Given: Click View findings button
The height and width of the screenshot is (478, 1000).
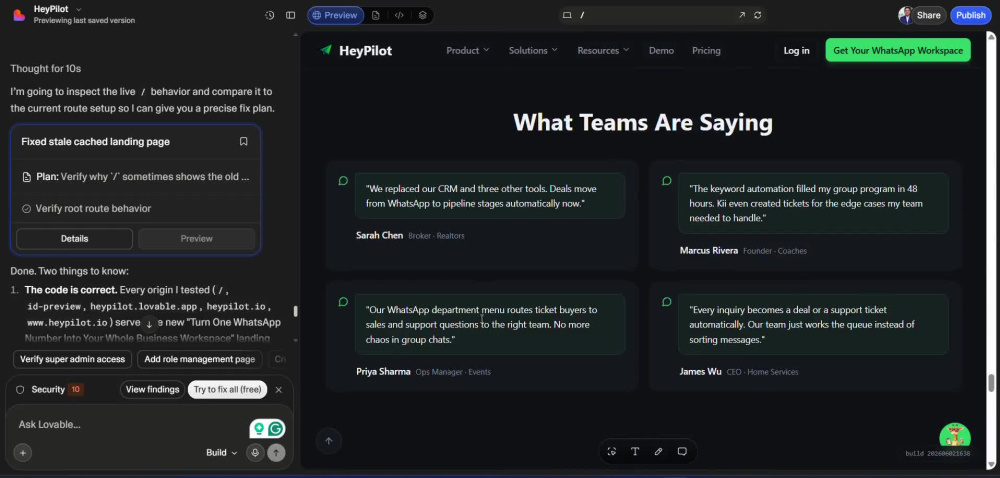Looking at the screenshot, I should (152, 389).
